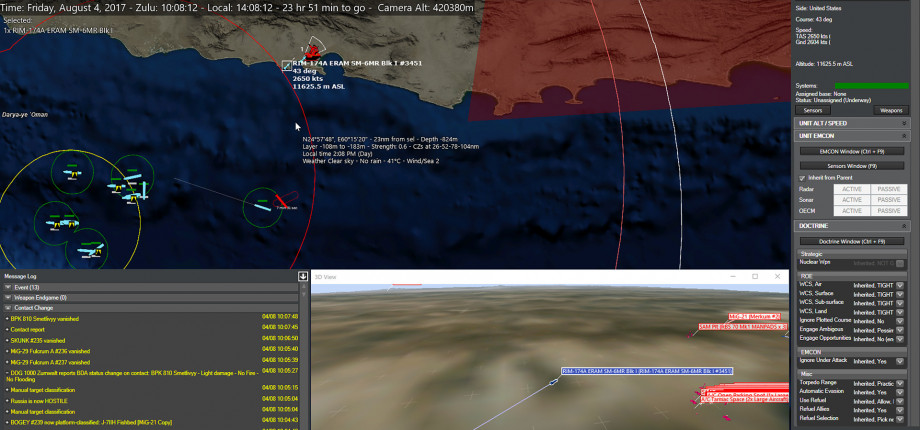Set Radar to ACTIVE
The width and height of the screenshot is (920, 430).
pos(851,189)
